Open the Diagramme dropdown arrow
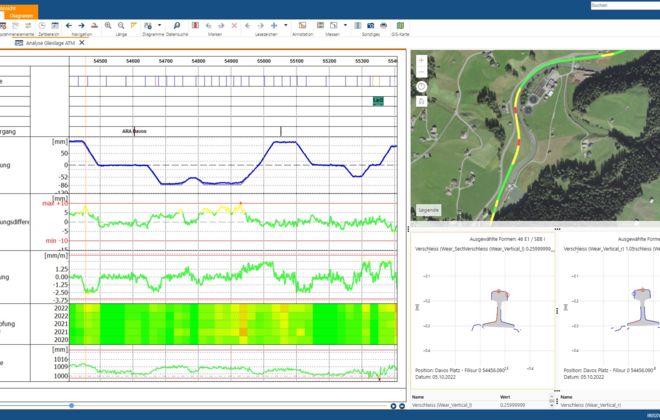 tap(160, 24)
